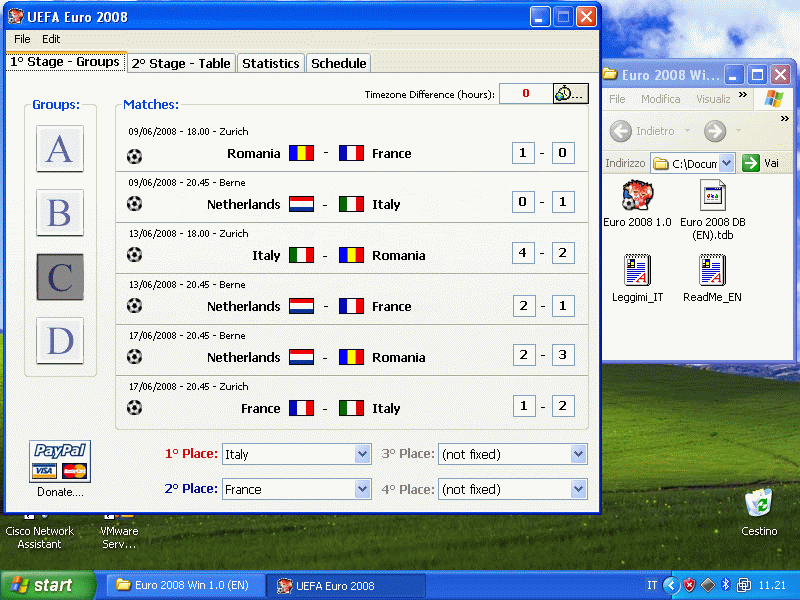
Task: Select 1° Stage - Groups tab
Action: pos(66,62)
